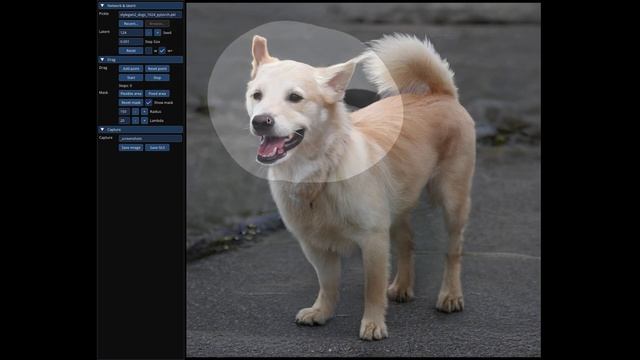
Task: Click the greyed Browse button
Action: [x=157, y=24]
